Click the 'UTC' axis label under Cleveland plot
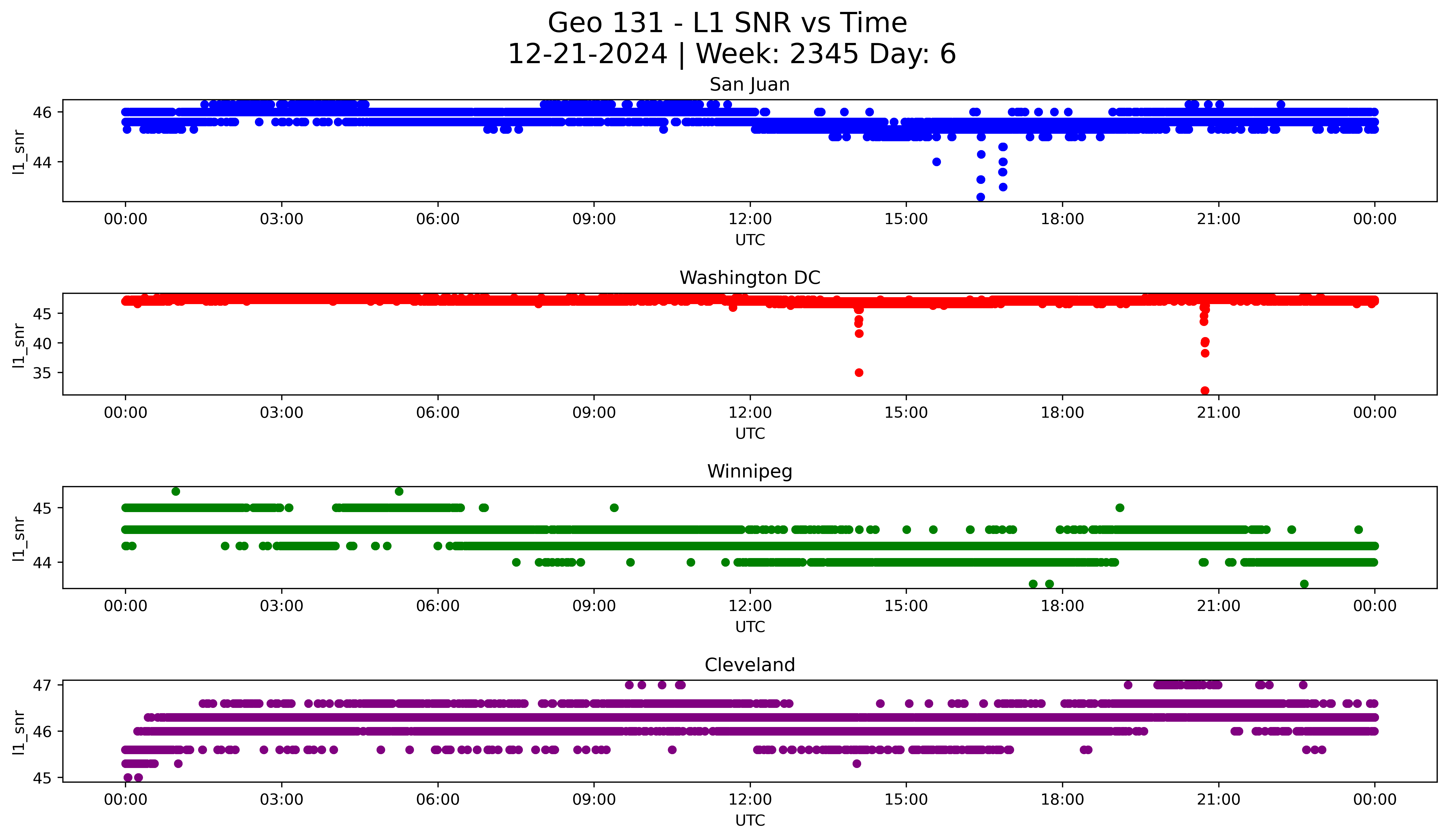Viewport: 1448px width, 840px height. (x=750, y=821)
